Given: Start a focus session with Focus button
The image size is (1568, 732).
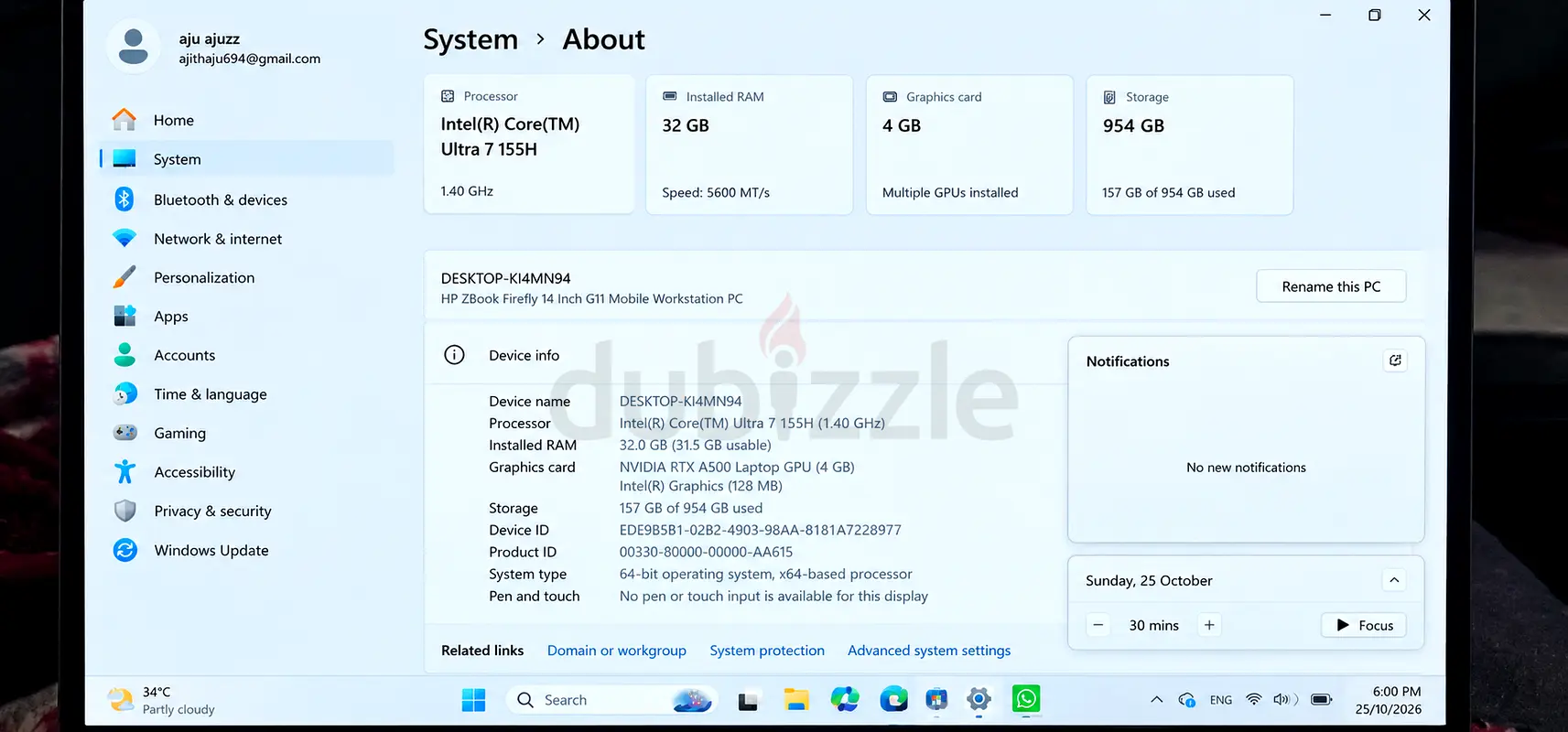Looking at the screenshot, I should [1364, 625].
